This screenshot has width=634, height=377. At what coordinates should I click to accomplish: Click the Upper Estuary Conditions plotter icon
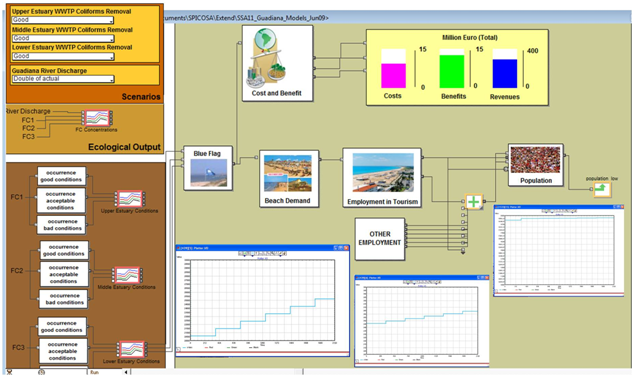point(130,199)
